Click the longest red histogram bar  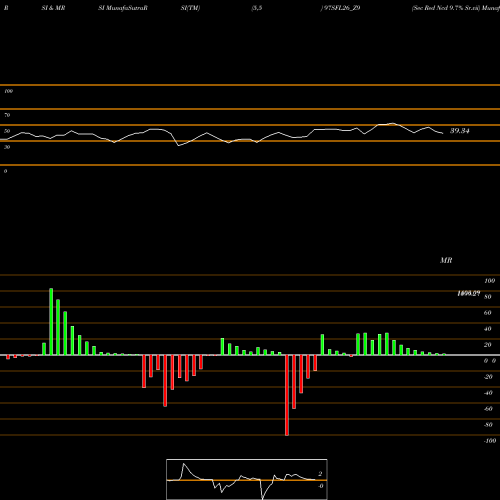click(x=287, y=395)
